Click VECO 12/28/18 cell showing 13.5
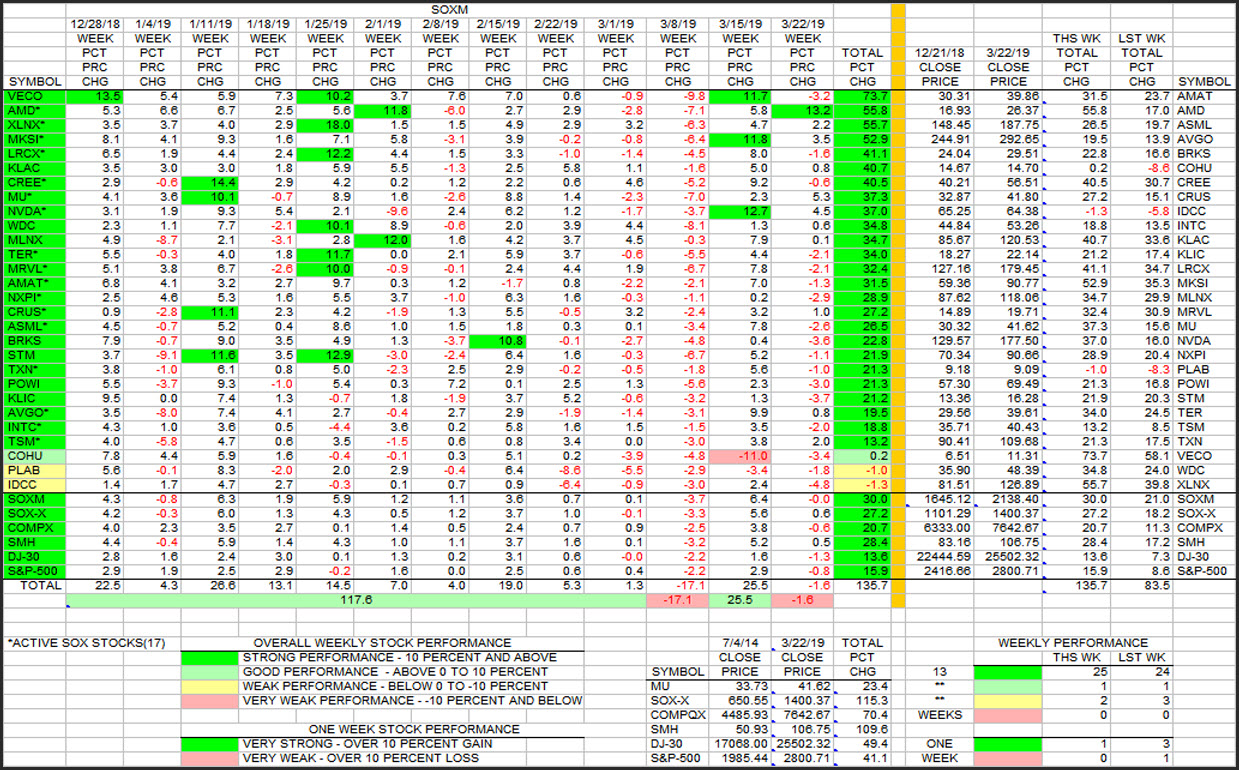The width and height of the screenshot is (1239, 770). pos(97,96)
